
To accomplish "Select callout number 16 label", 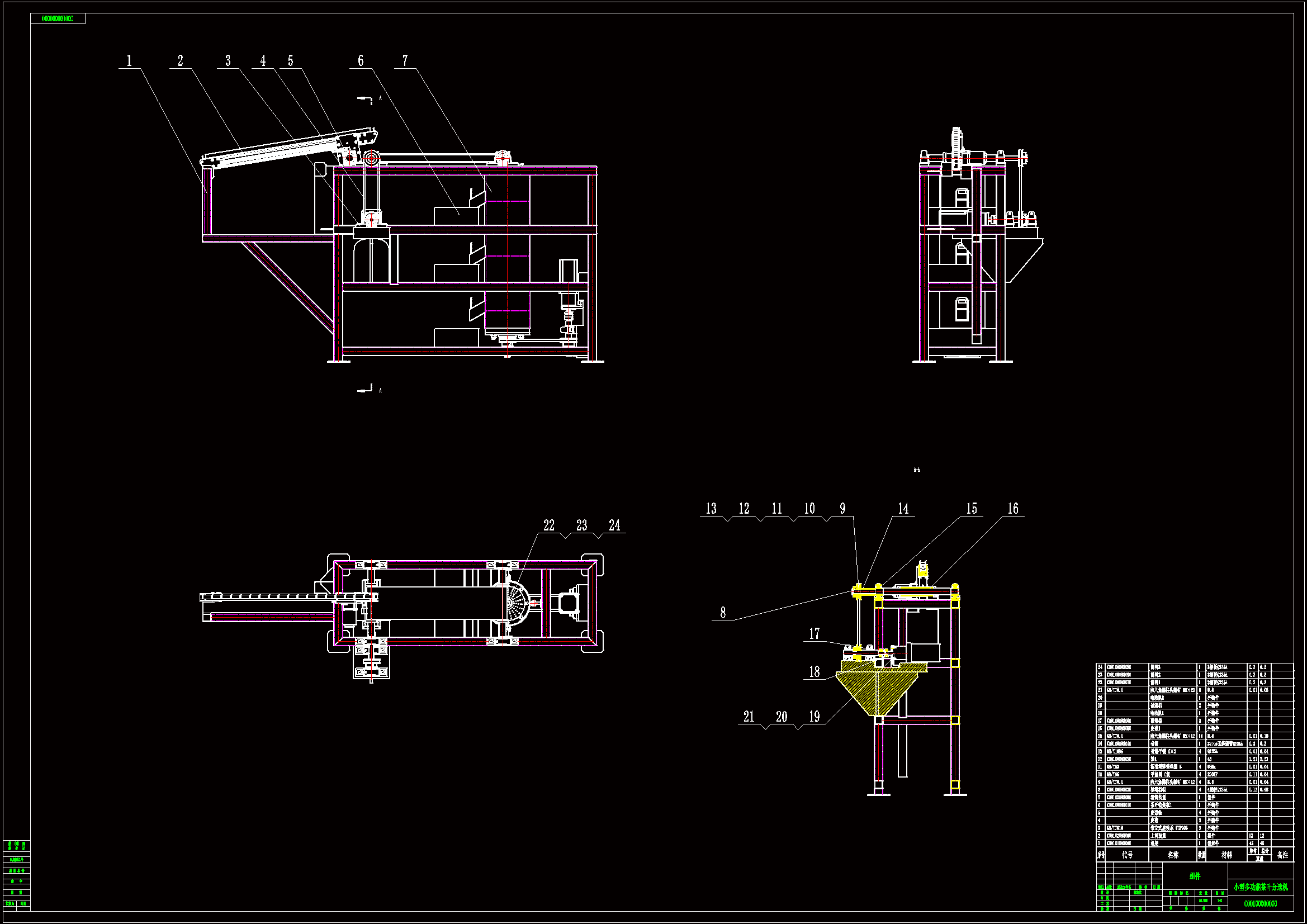I will (1013, 509).
